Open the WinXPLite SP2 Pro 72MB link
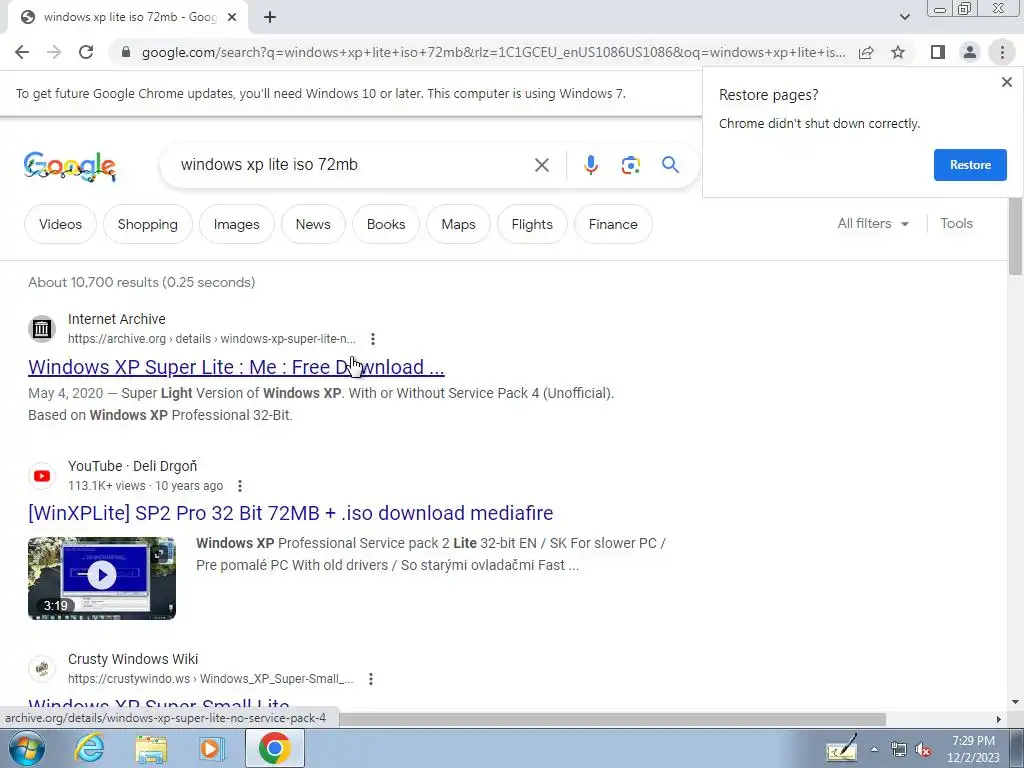Viewport: 1024px width, 768px height. pyautogui.click(x=291, y=513)
